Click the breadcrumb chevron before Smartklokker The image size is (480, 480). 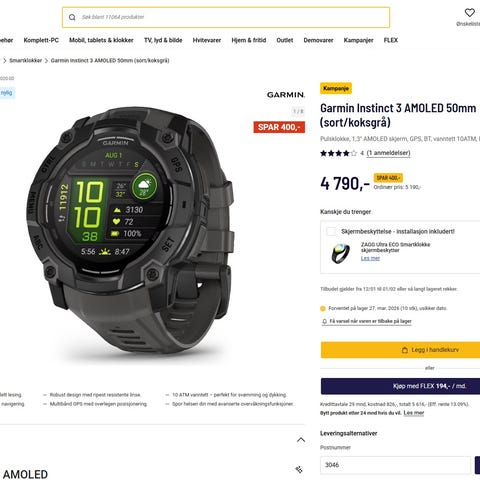click(5, 60)
